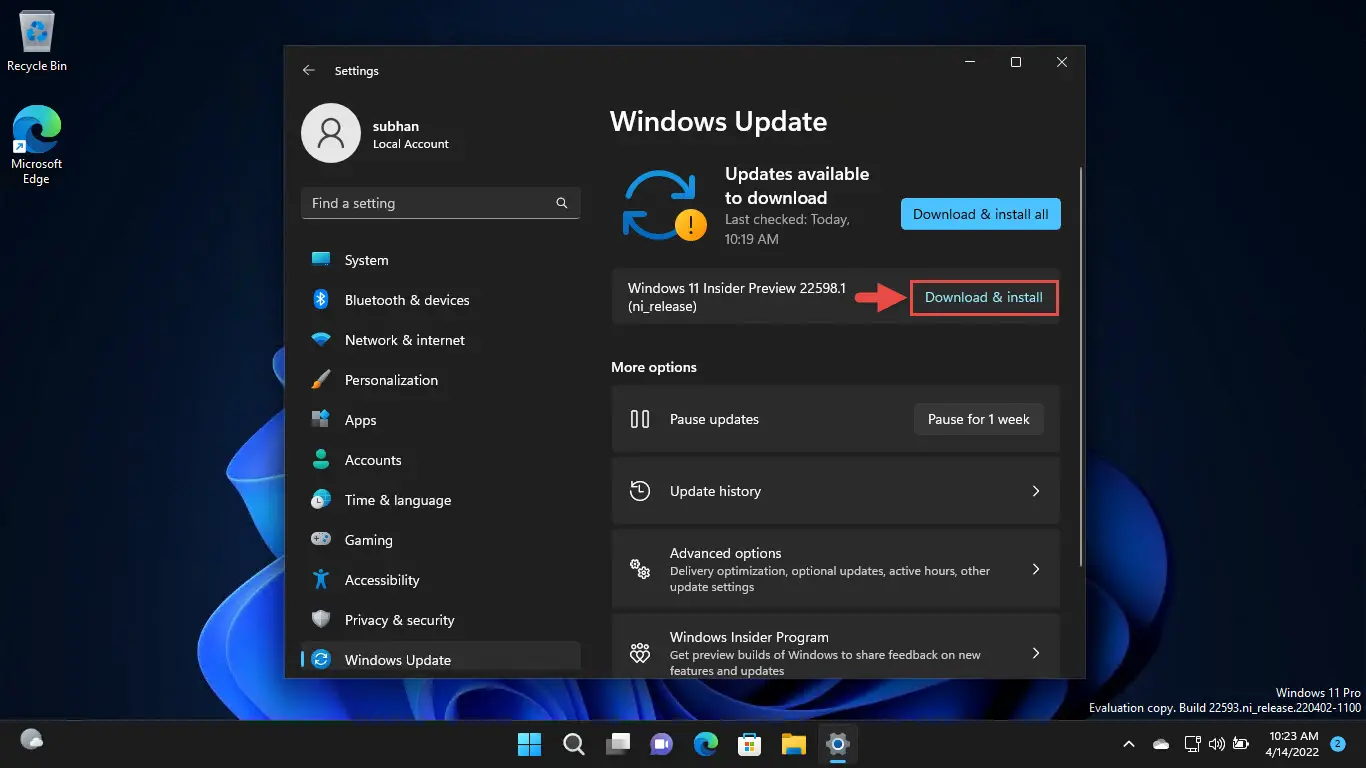Open the notification count badge
The height and width of the screenshot is (768, 1366).
pyautogui.click(x=1337, y=744)
